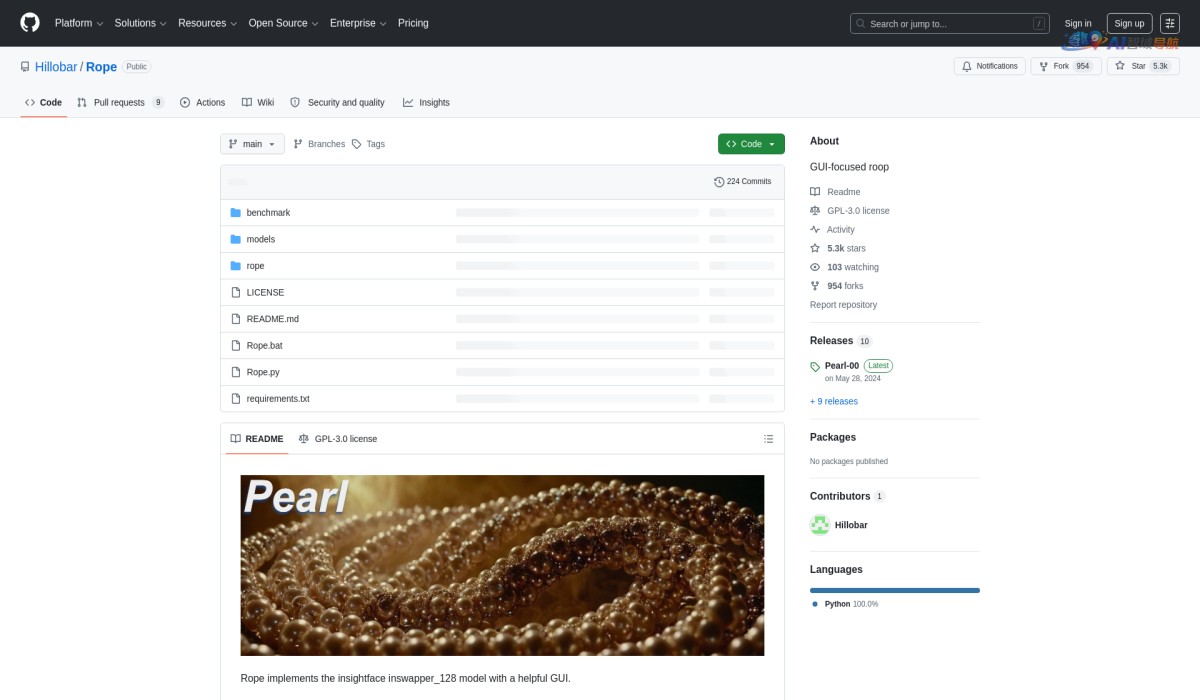The width and height of the screenshot is (1200, 700).
Task: Click the + 9 releases link
Action: [x=834, y=401]
